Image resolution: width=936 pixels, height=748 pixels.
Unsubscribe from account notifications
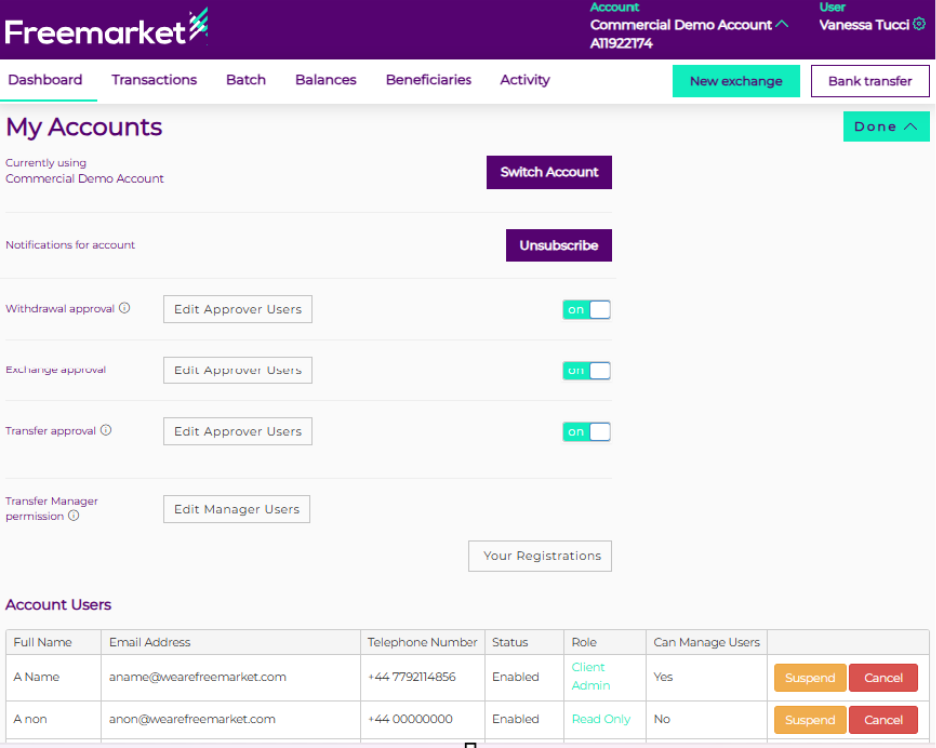pos(558,245)
